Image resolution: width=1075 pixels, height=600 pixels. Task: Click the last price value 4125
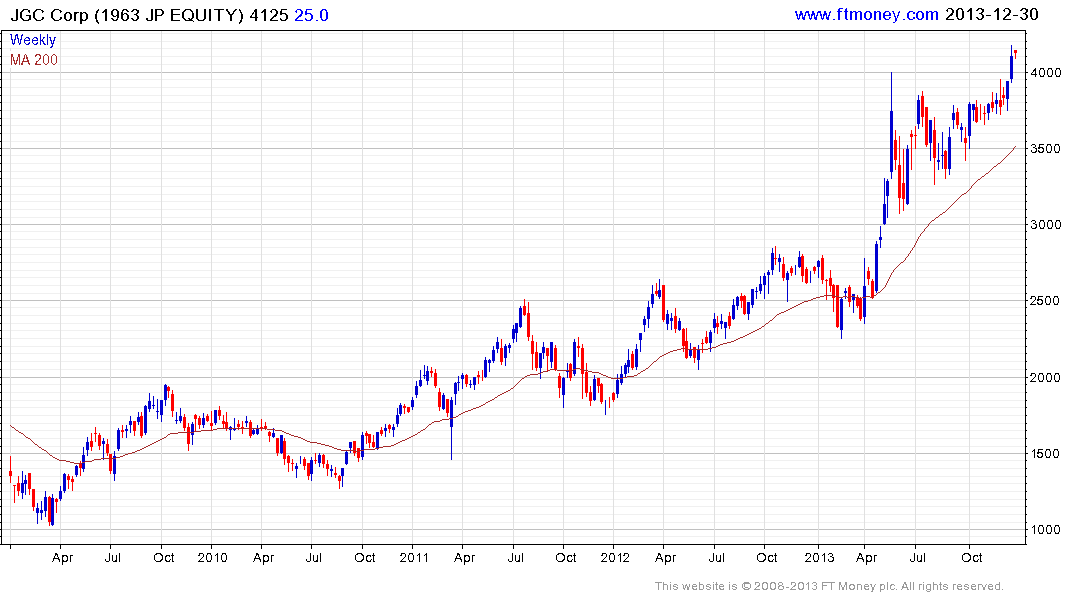(269, 15)
